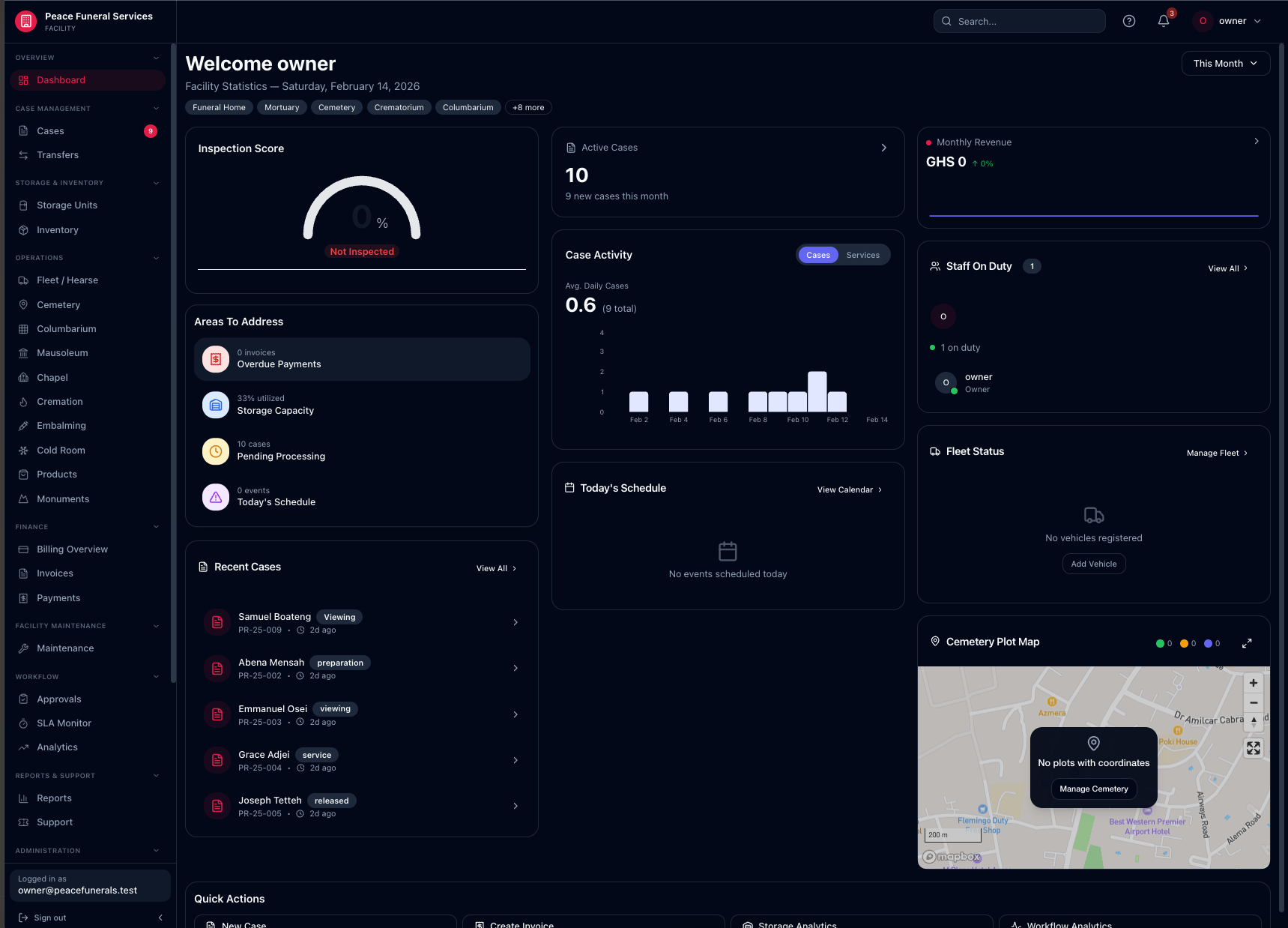Viewport: 1288px width, 928px height.
Task: Expand the Cemetery Plot Map fullscreen
Action: click(1247, 642)
